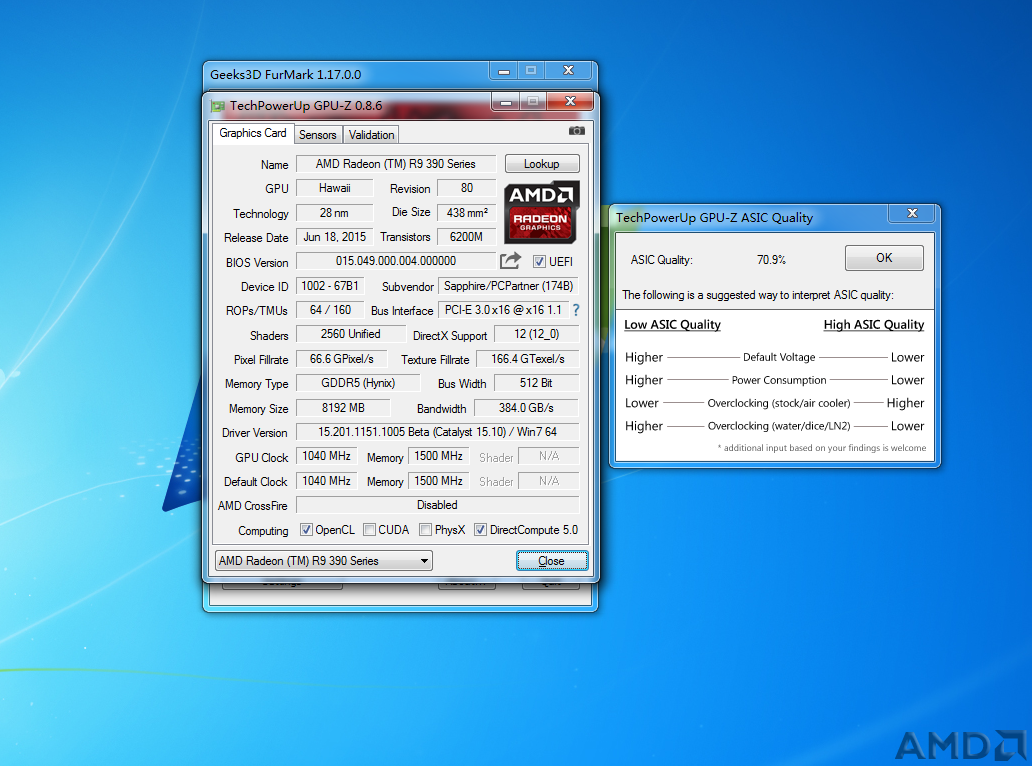Click the Overclocking (stock/air cooler) label
1032x766 pixels.
pyautogui.click(x=779, y=403)
